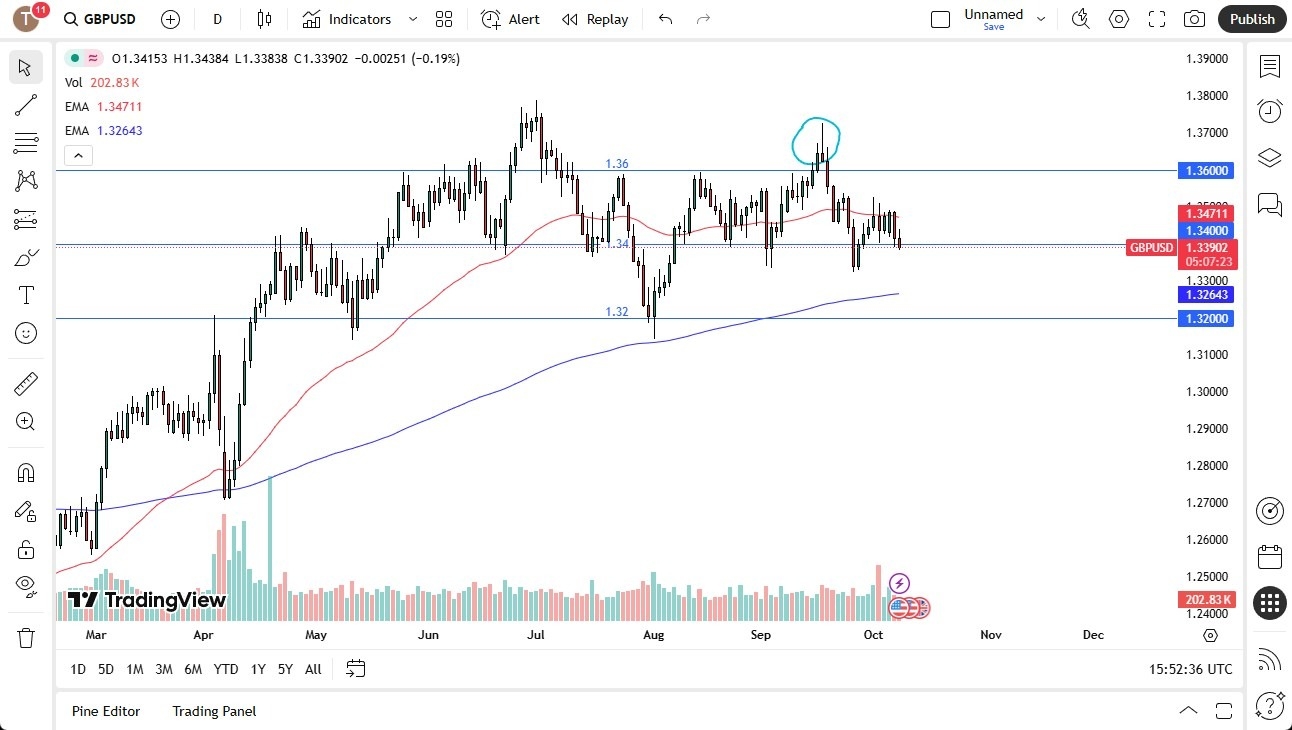Toggle magnet mode in the left toolbar

[26, 471]
